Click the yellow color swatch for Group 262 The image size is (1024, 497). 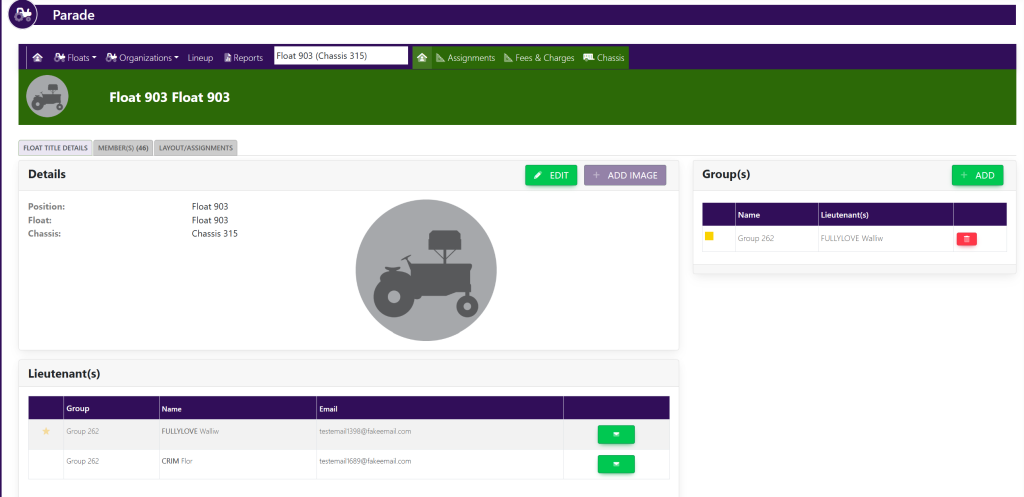tap(709, 237)
